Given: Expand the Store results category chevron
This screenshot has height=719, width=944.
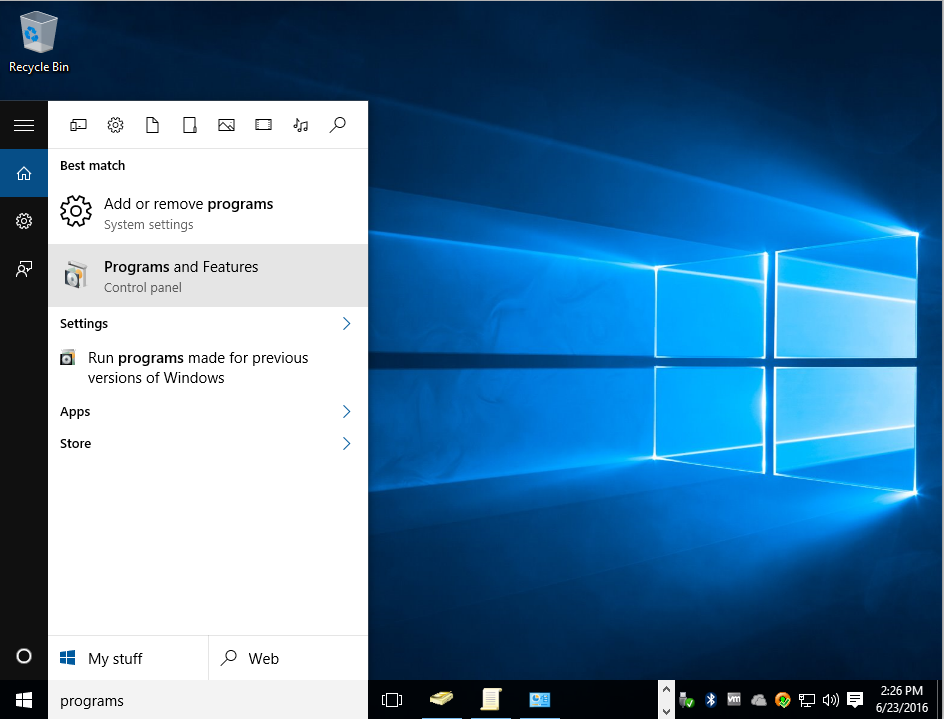Looking at the screenshot, I should click(346, 444).
